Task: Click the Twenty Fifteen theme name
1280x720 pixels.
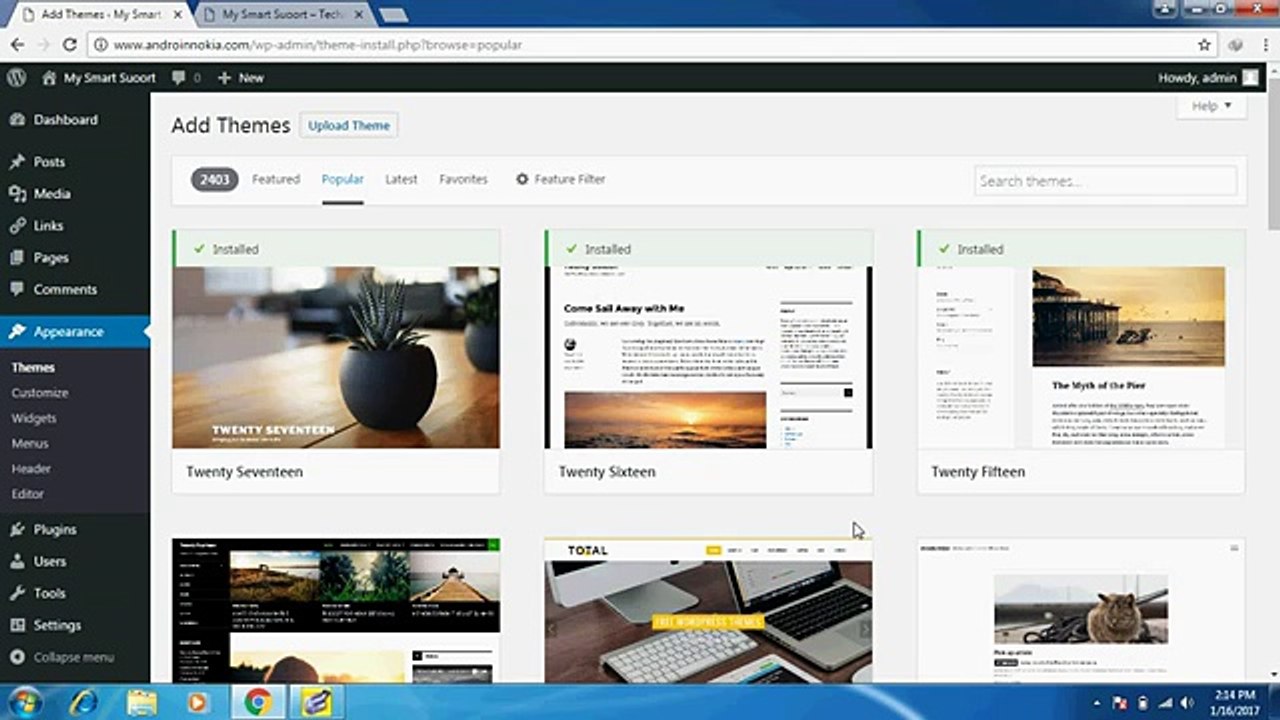Action: click(978, 472)
